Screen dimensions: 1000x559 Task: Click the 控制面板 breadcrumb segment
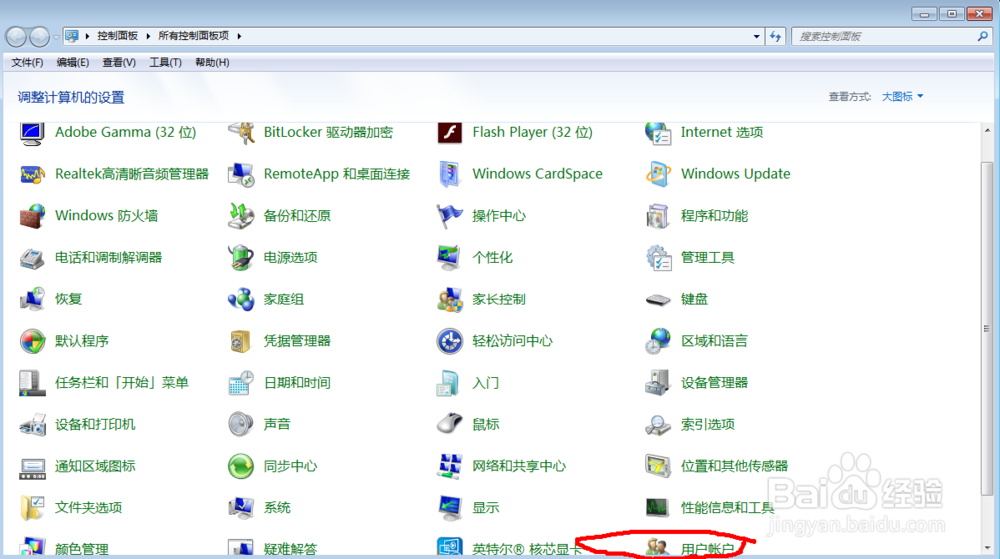[117, 36]
